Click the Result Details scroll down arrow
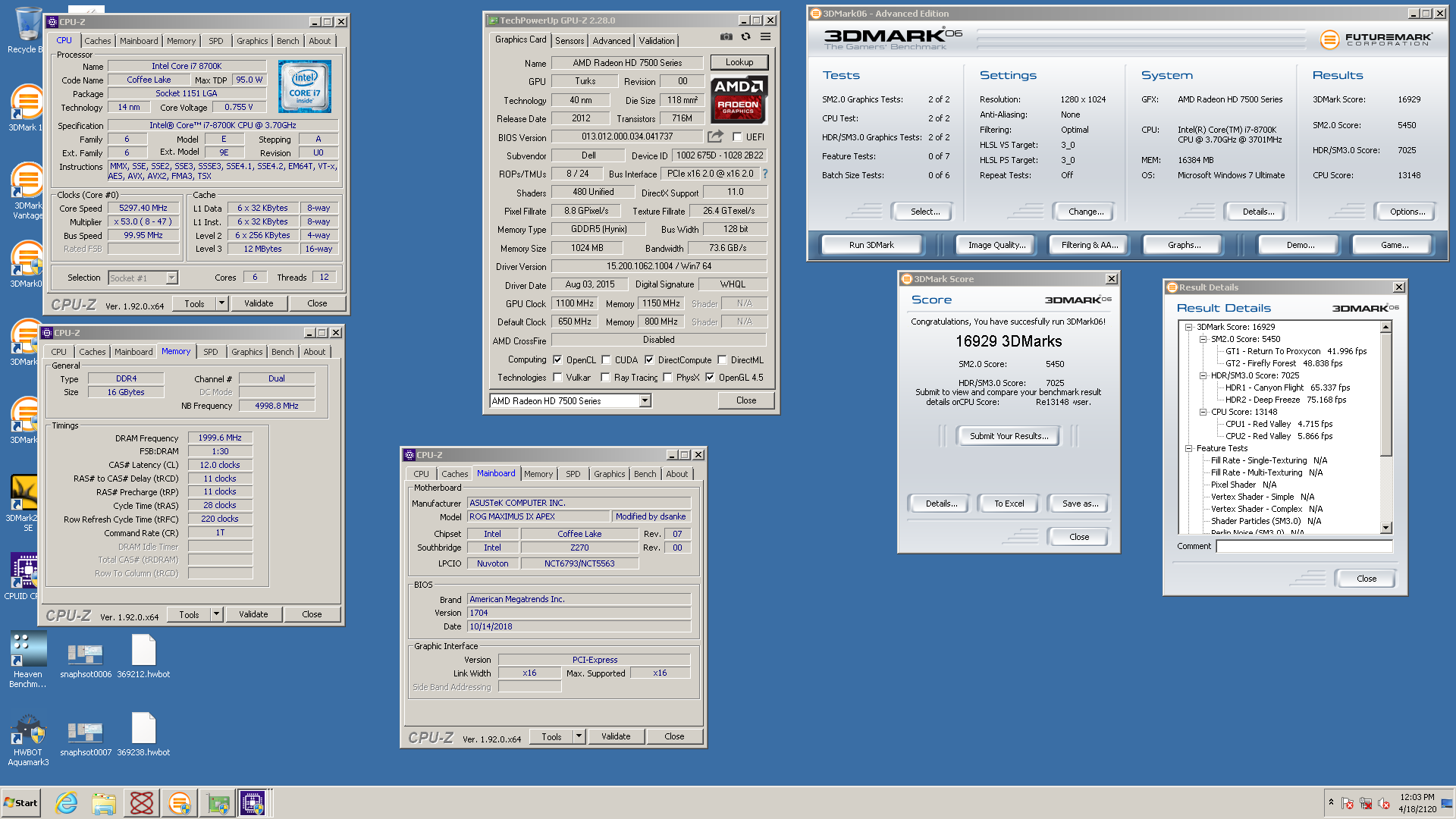1456x819 pixels. coord(1386,528)
